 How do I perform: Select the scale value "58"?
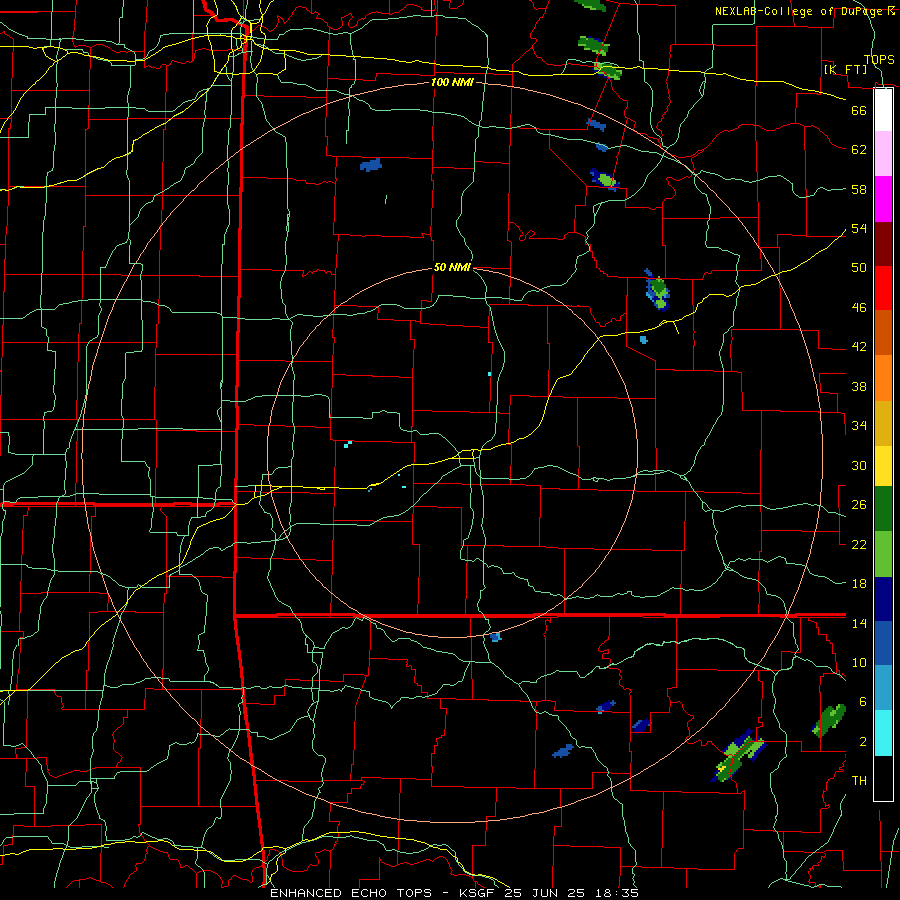click(x=859, y=189)
